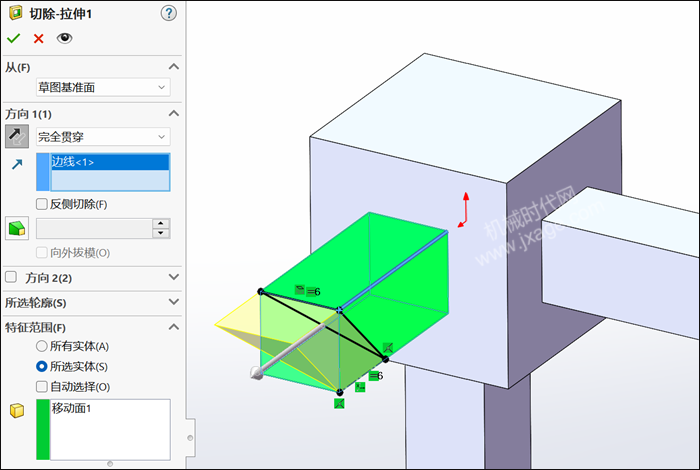Click the right corner relation icon
This screenshot has width=700, height=470.
pyautogui.click(x=388, y=348)
